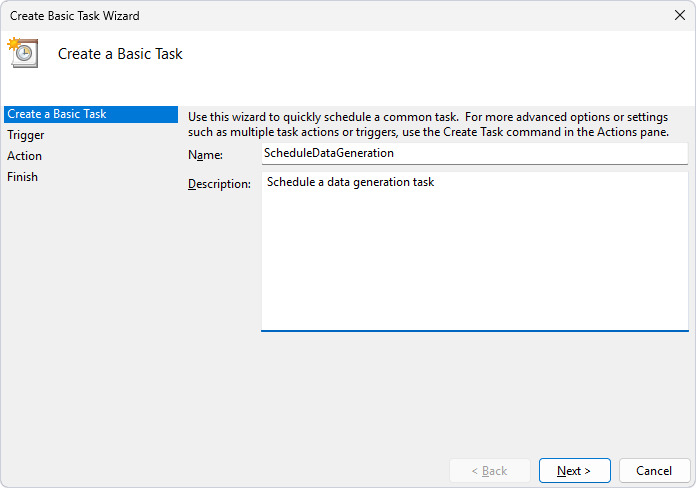Click the Next button
696x488 pixels.
click(x=574, y=470)
